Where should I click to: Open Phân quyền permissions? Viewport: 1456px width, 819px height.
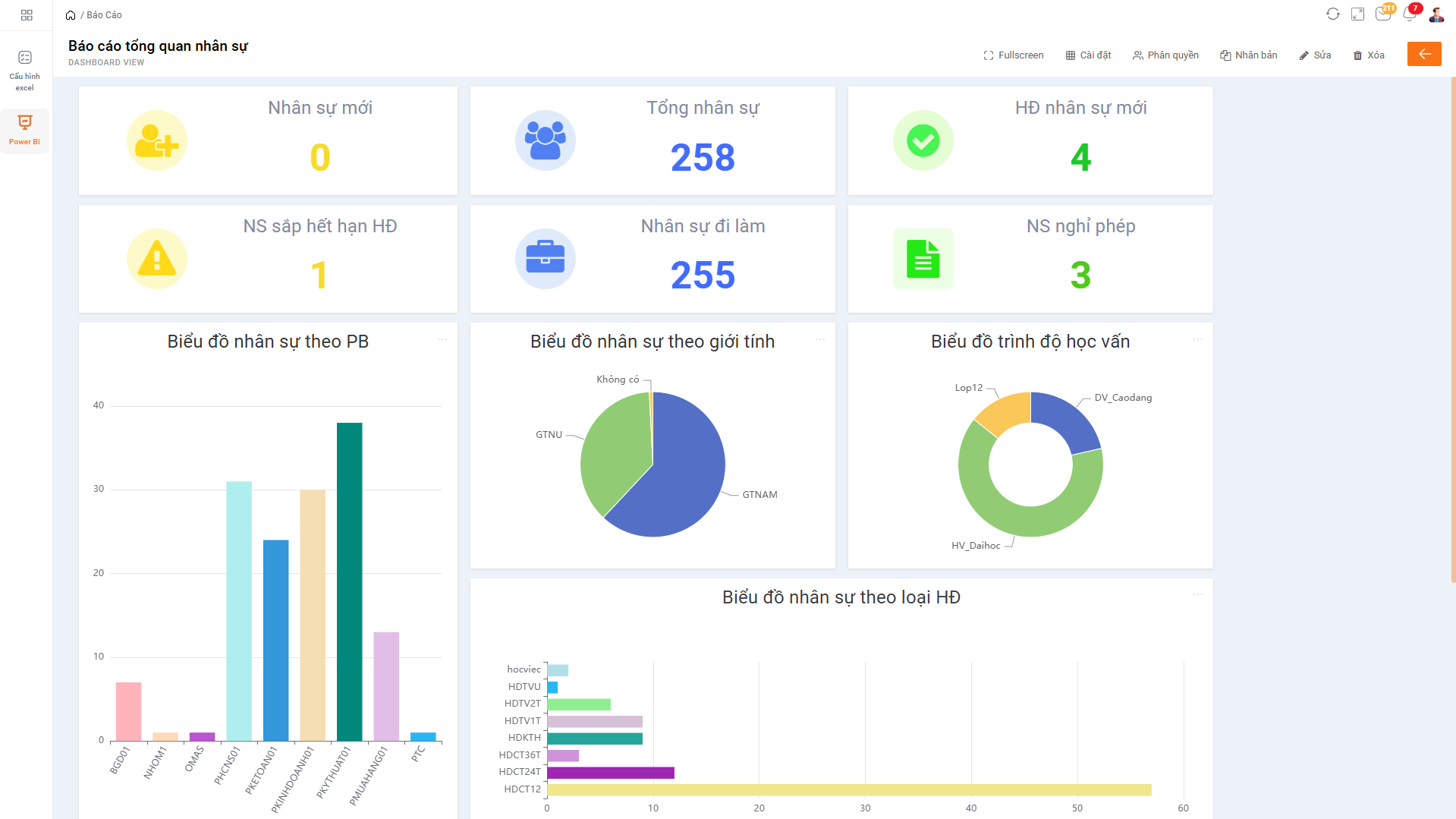[x=1165, y=55]
